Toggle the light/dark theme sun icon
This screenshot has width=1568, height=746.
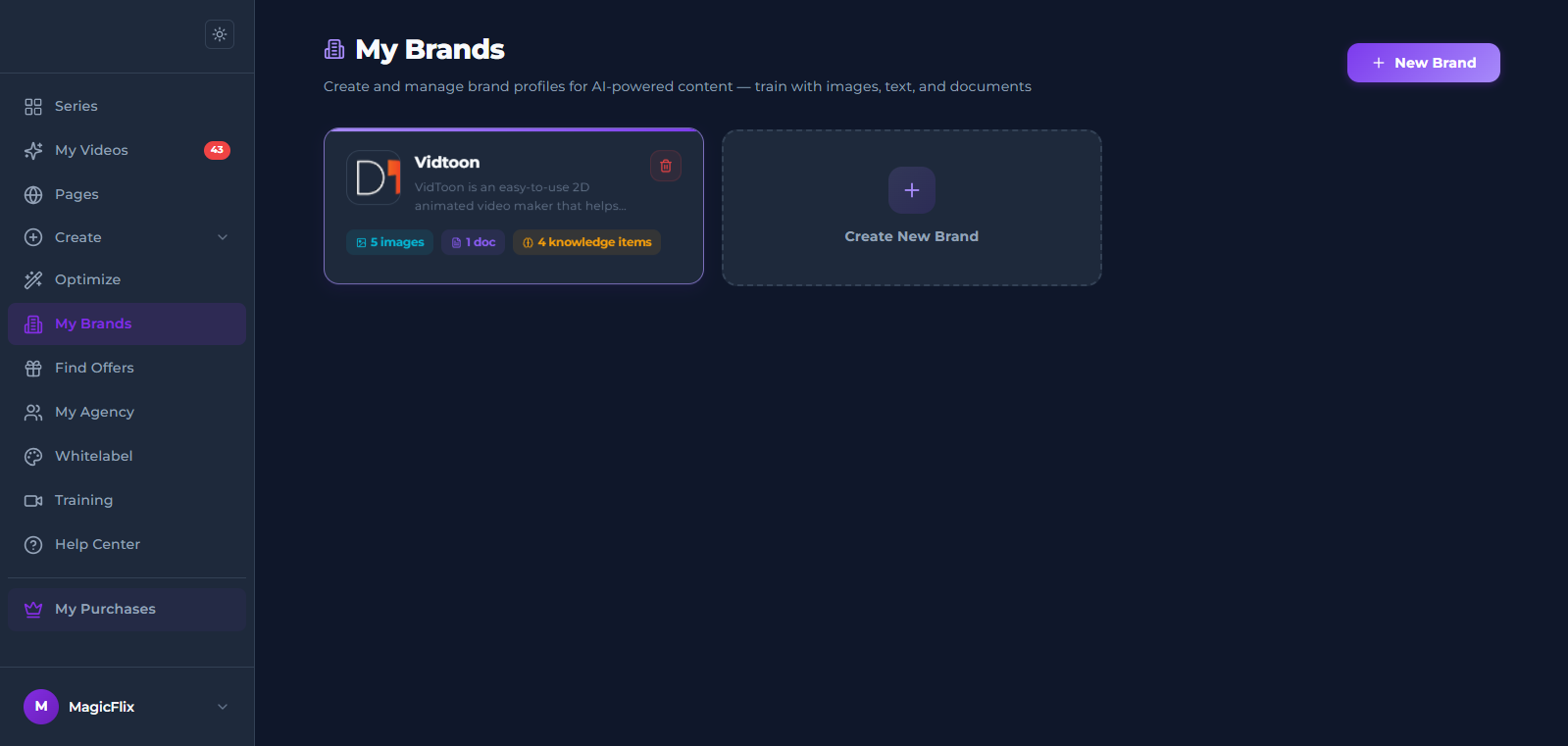pyautogui.click(x=220, y=34)
